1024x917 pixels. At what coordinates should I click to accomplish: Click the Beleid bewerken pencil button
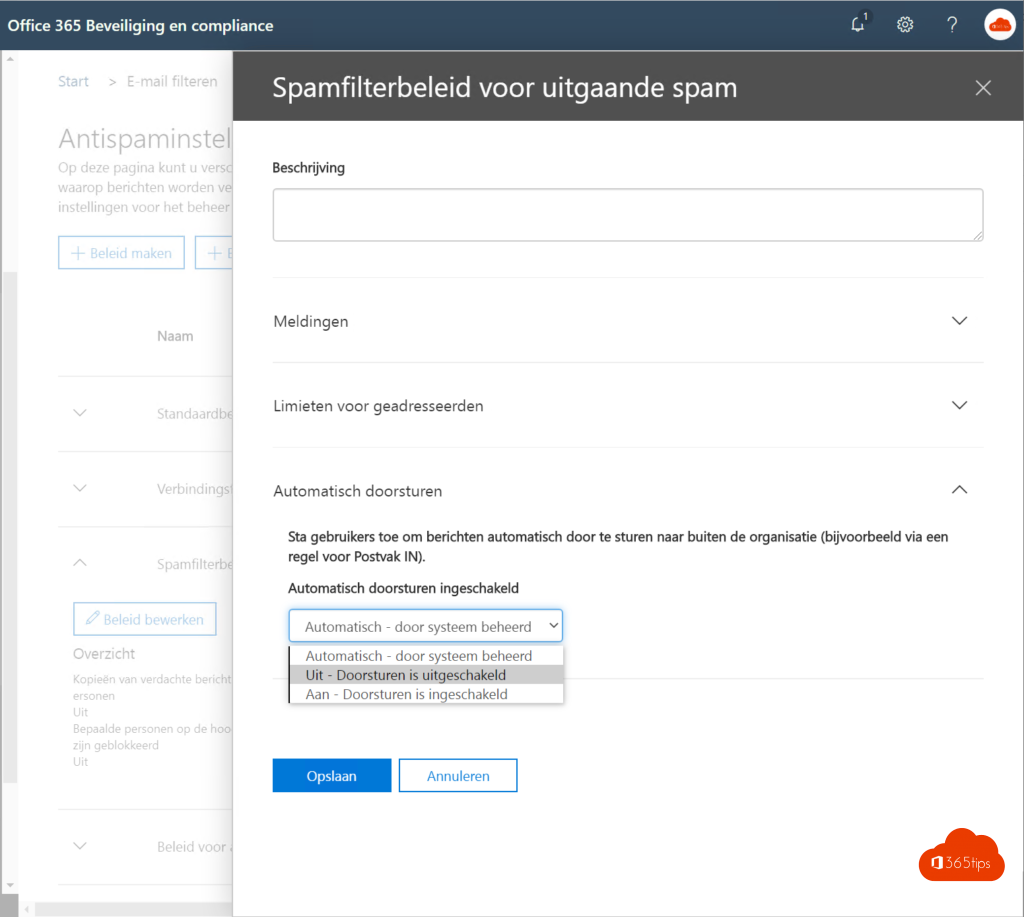(x=144, y=619)
